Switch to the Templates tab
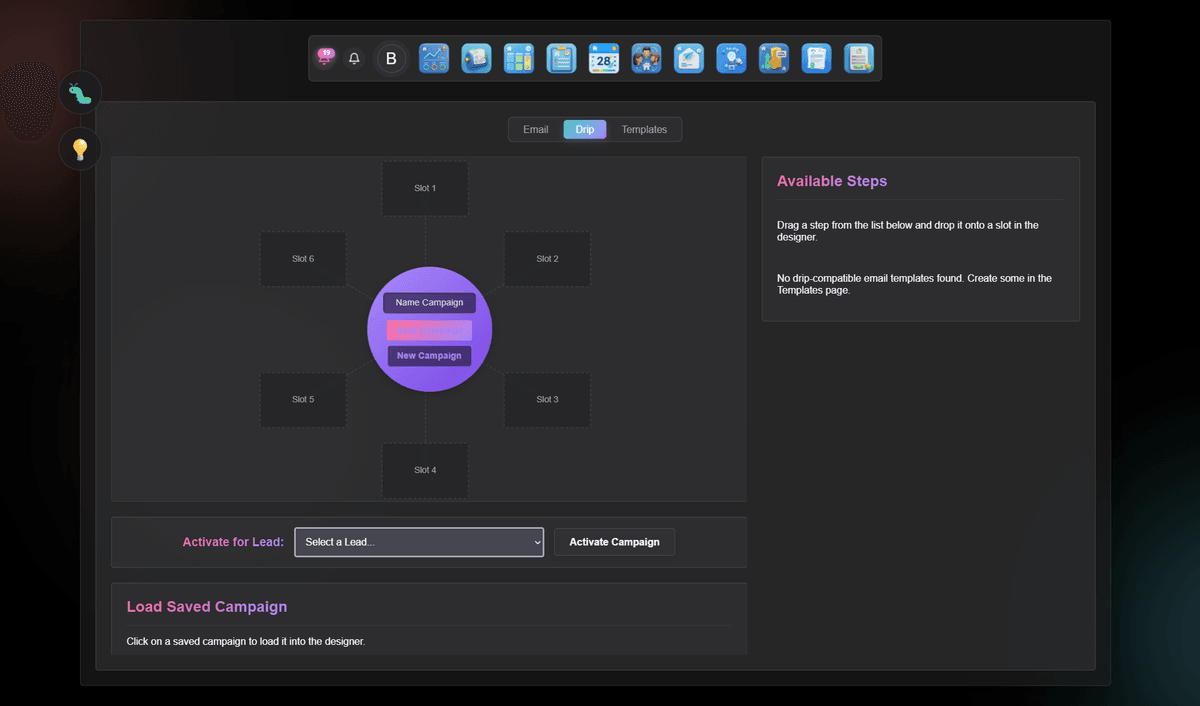Viewport: 1200px width, 706px height. click(644, 130)
